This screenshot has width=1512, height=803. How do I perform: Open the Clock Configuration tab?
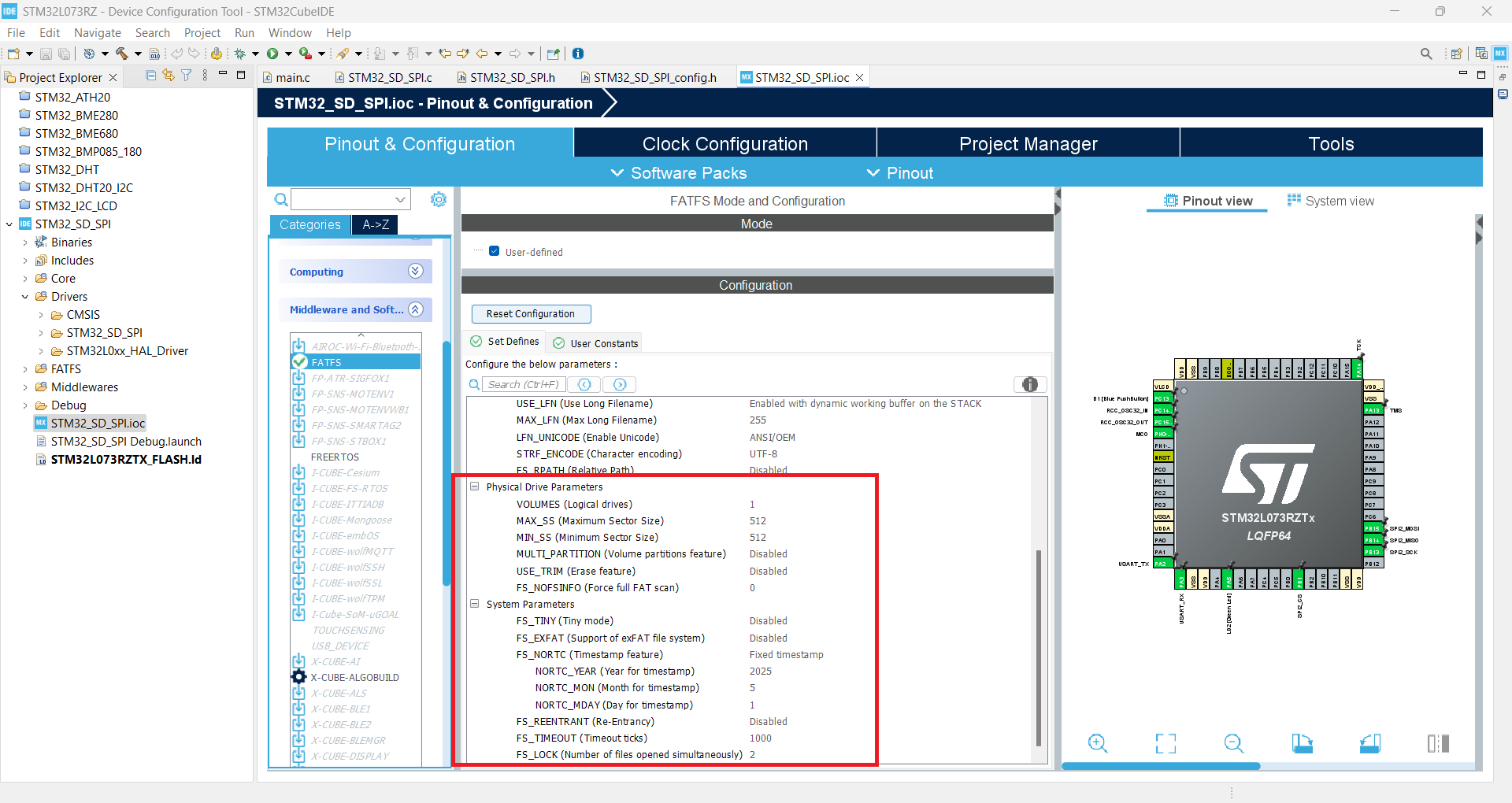pyautogui.click(x=725, y=144)
